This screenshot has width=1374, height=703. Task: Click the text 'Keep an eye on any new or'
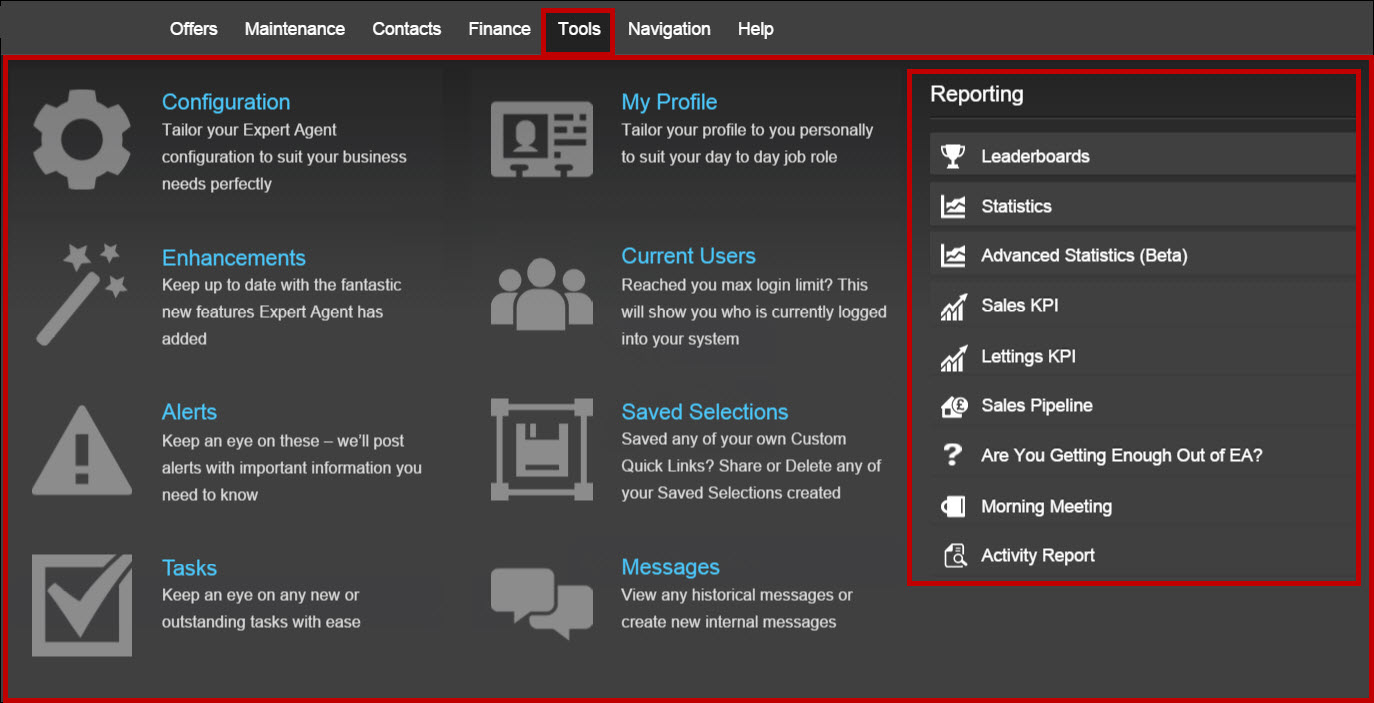pyautogui.click(x=261, y=595)
